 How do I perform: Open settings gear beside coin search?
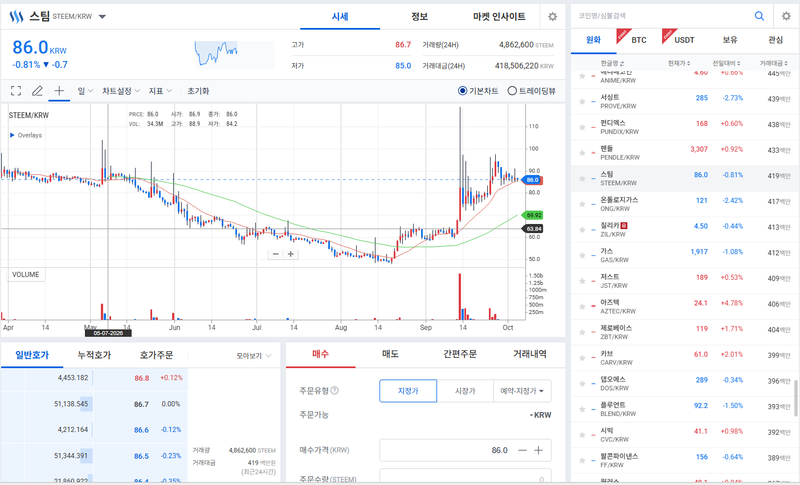(786, 16)
